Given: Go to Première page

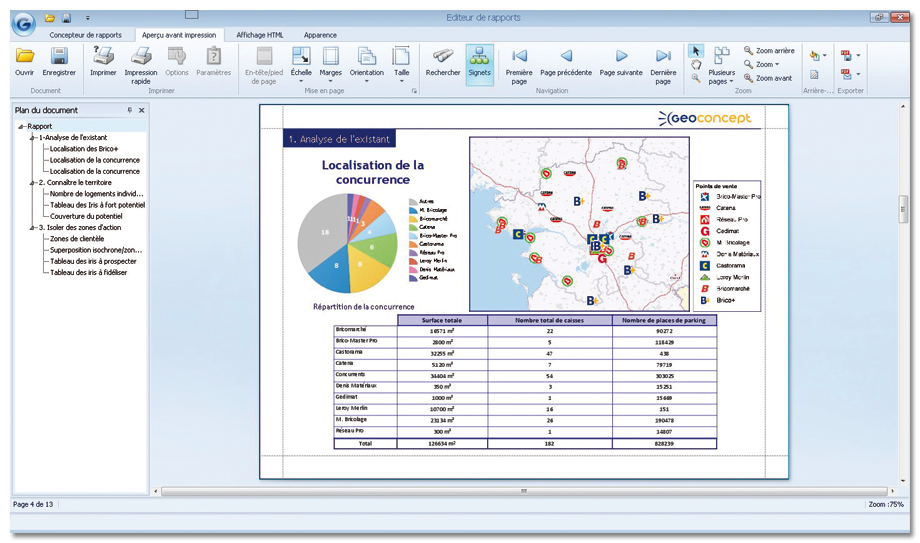Looking at the screenshot, I should pos(519,65).
